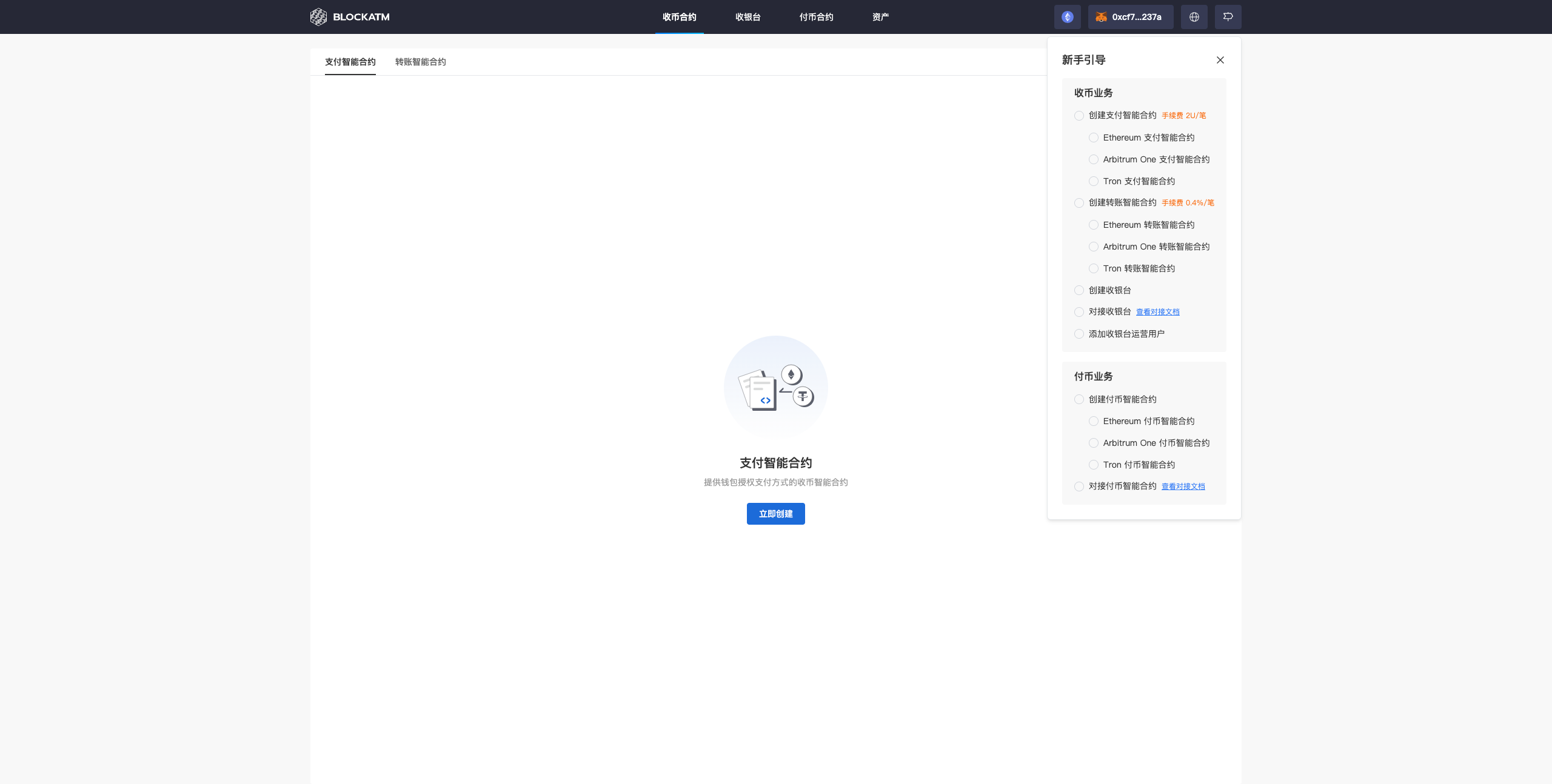Viewport: 1552px width, 784px height.
Task: Open 查看对接文档 link beside 对接付币智能合约
Action: pos(1183,487)
